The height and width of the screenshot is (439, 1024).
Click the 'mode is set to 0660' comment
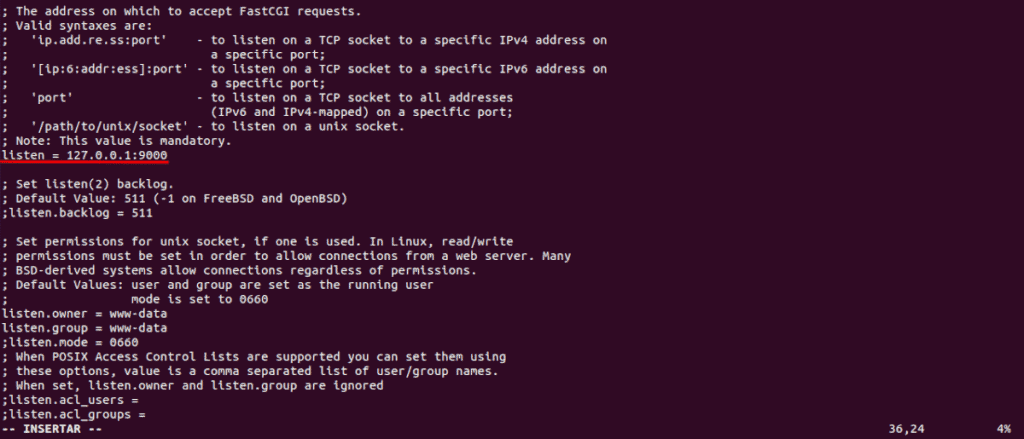tap(200, 299)
